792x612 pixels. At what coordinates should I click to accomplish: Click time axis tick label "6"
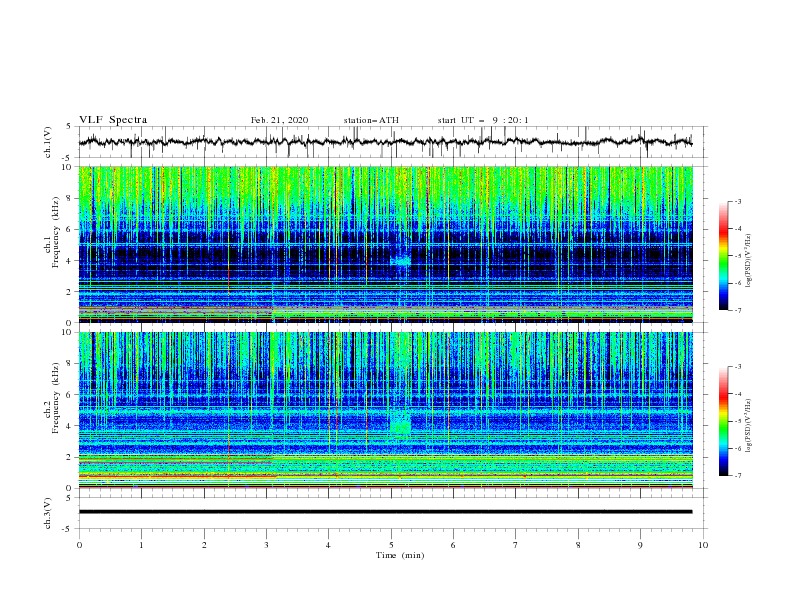tap(453, 545)
